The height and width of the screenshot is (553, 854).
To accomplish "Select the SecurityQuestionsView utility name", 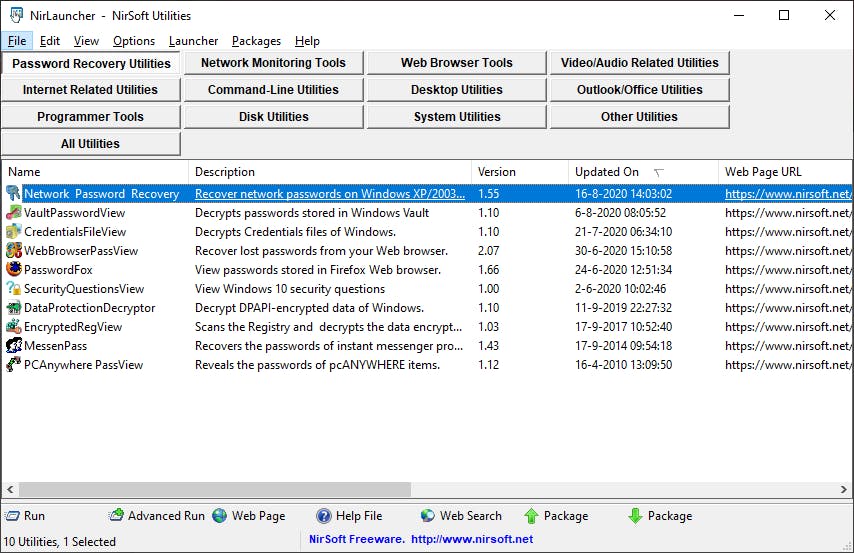I will pyautogui.click(x=84, y=289).
